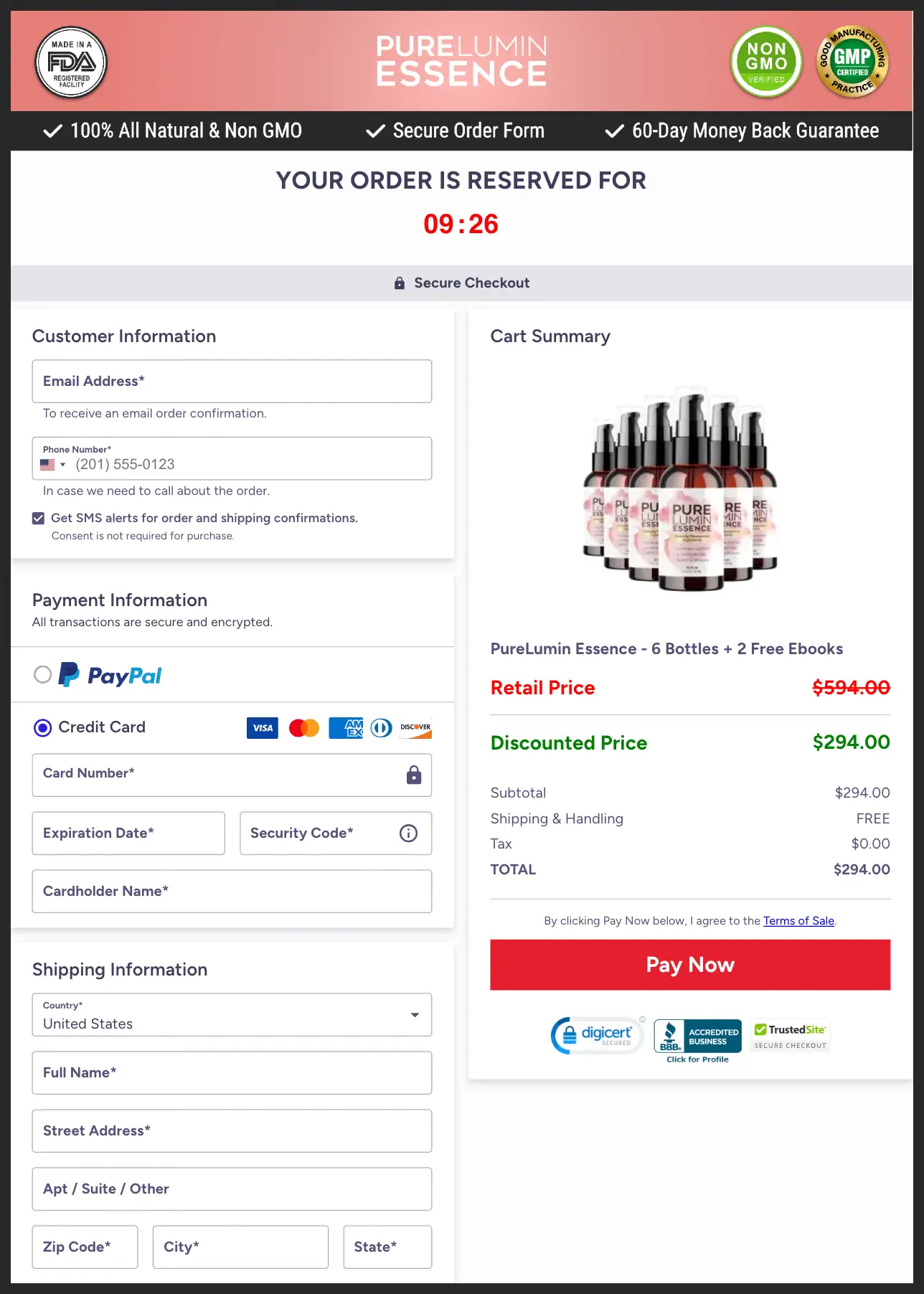Screen dimensions: 924x1294
Task: Open the phone country flag selector
Action: click(x=52, y=464)
